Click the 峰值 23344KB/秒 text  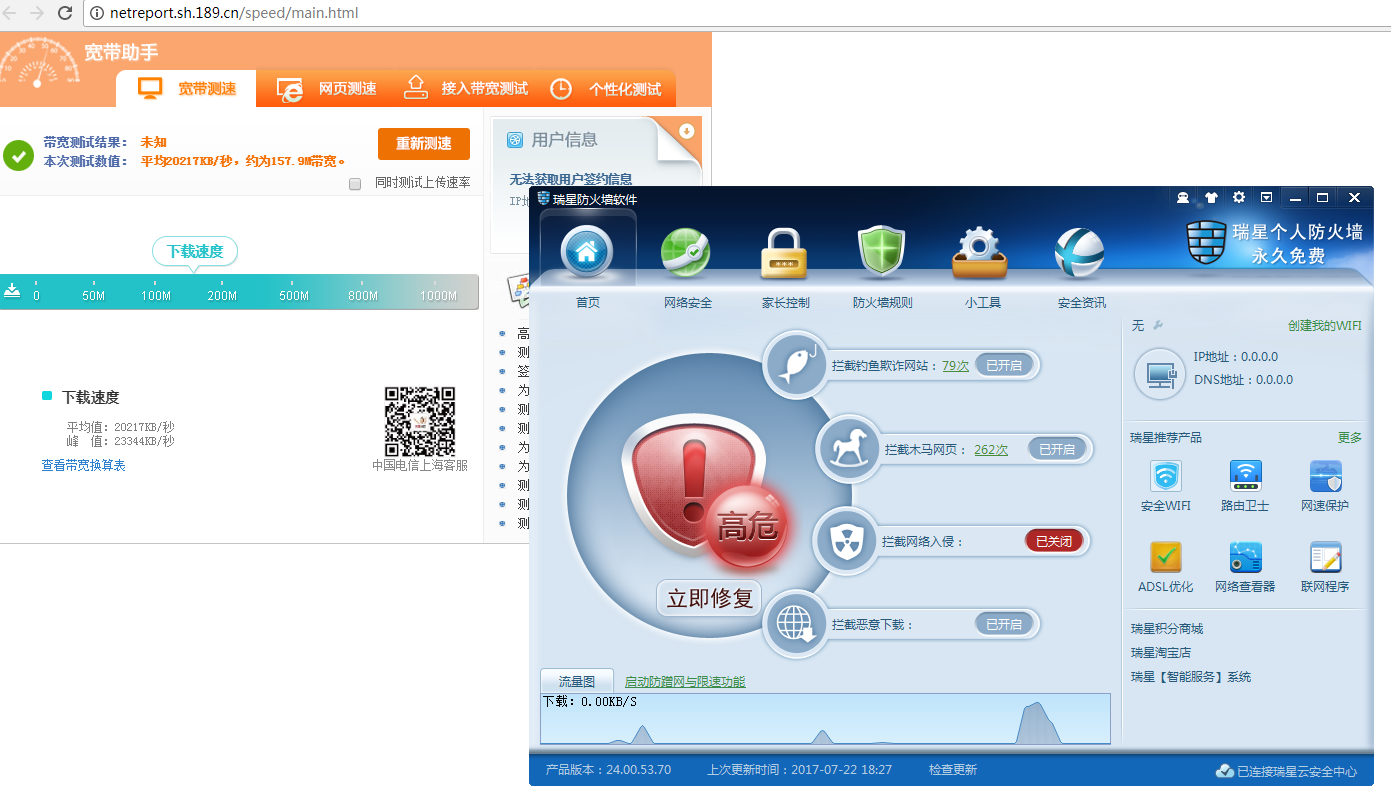121,441
